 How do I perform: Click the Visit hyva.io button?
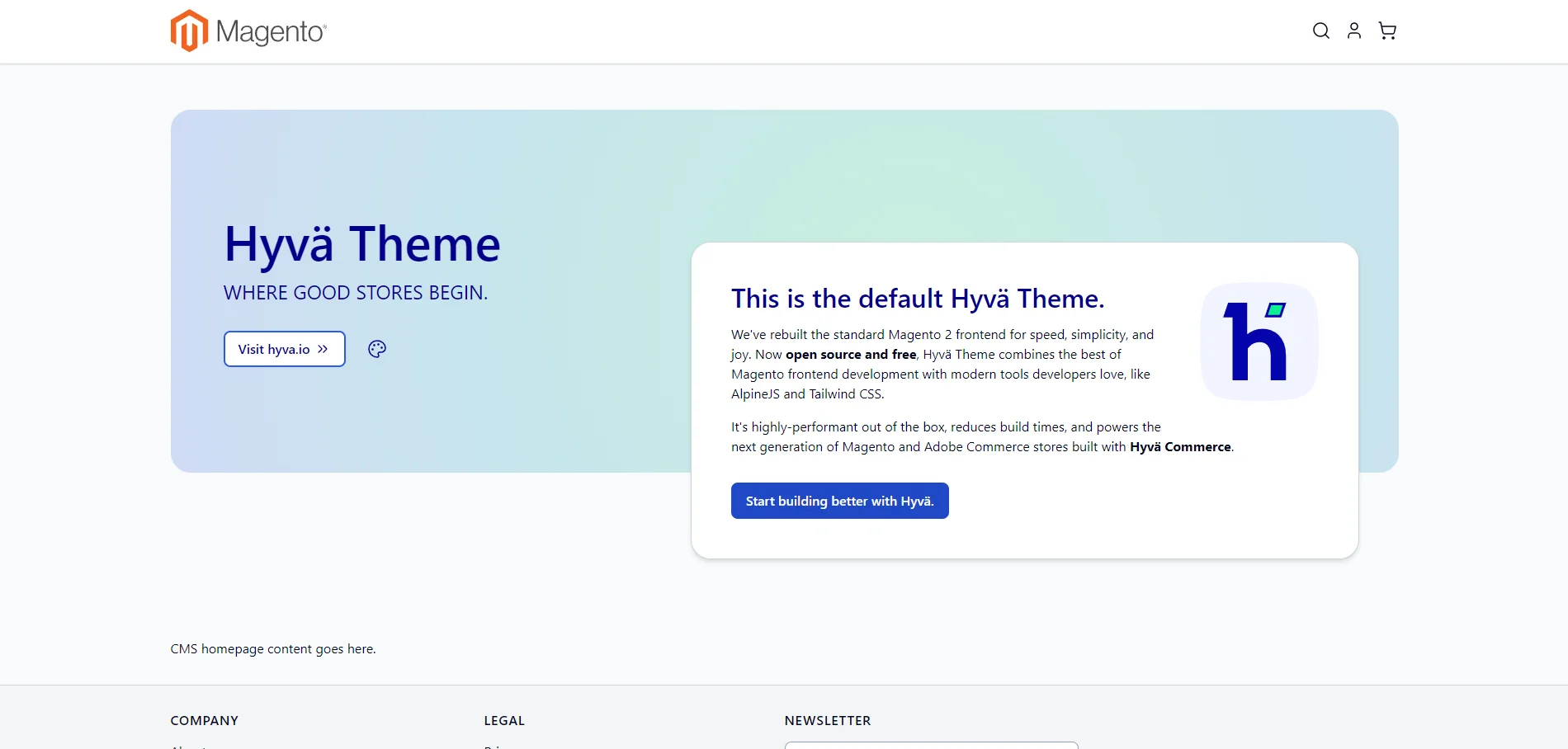285,349
